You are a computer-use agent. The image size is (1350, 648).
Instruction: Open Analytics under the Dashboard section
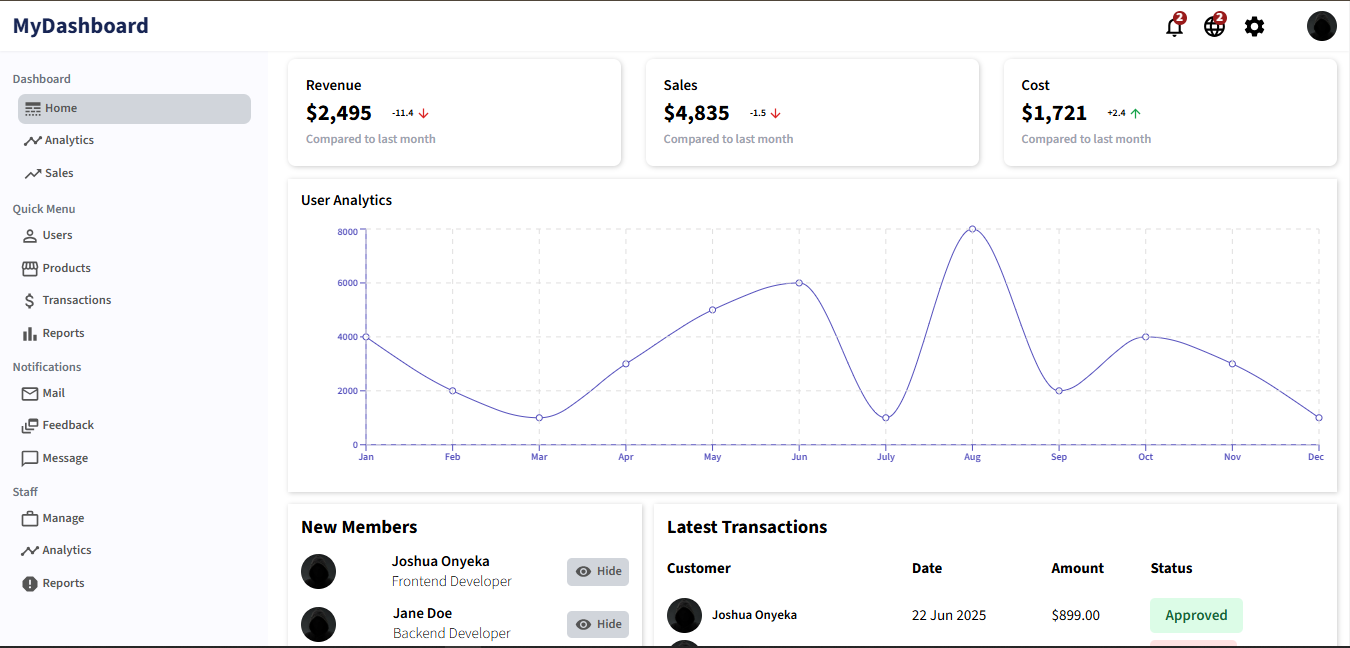[68, 141]
